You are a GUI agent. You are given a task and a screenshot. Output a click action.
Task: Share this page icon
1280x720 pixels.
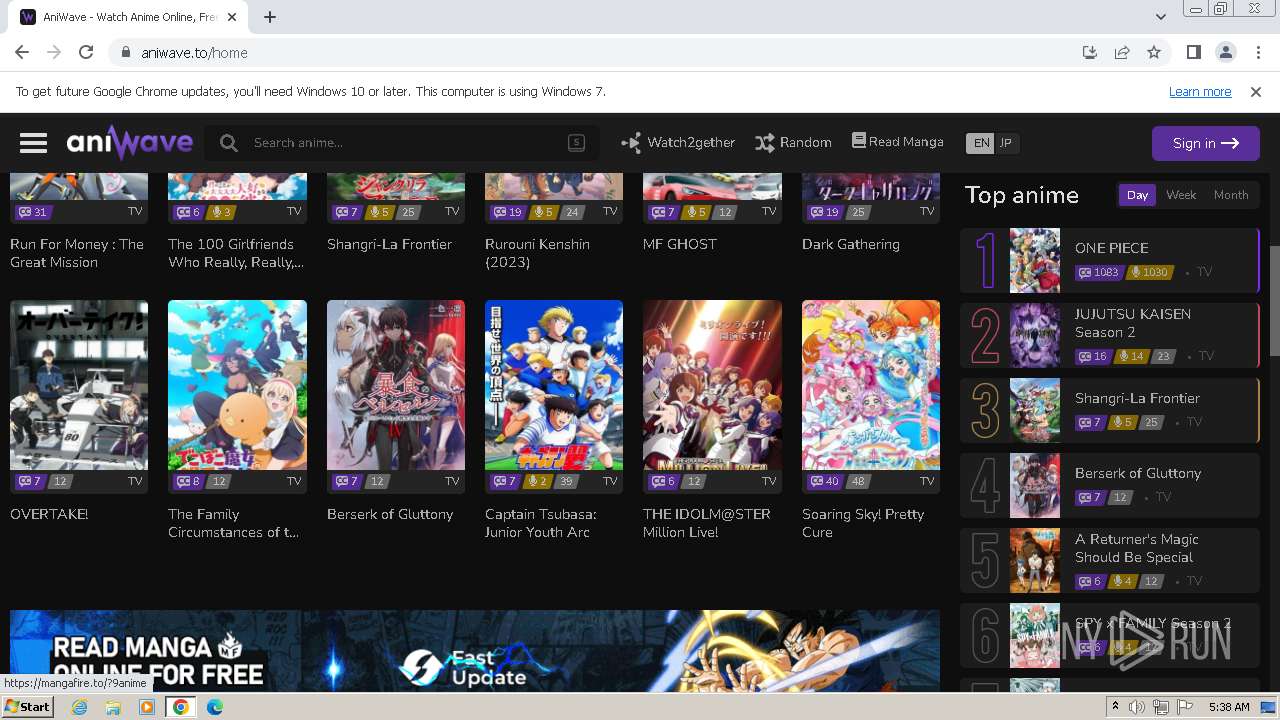click(1122, 53)
